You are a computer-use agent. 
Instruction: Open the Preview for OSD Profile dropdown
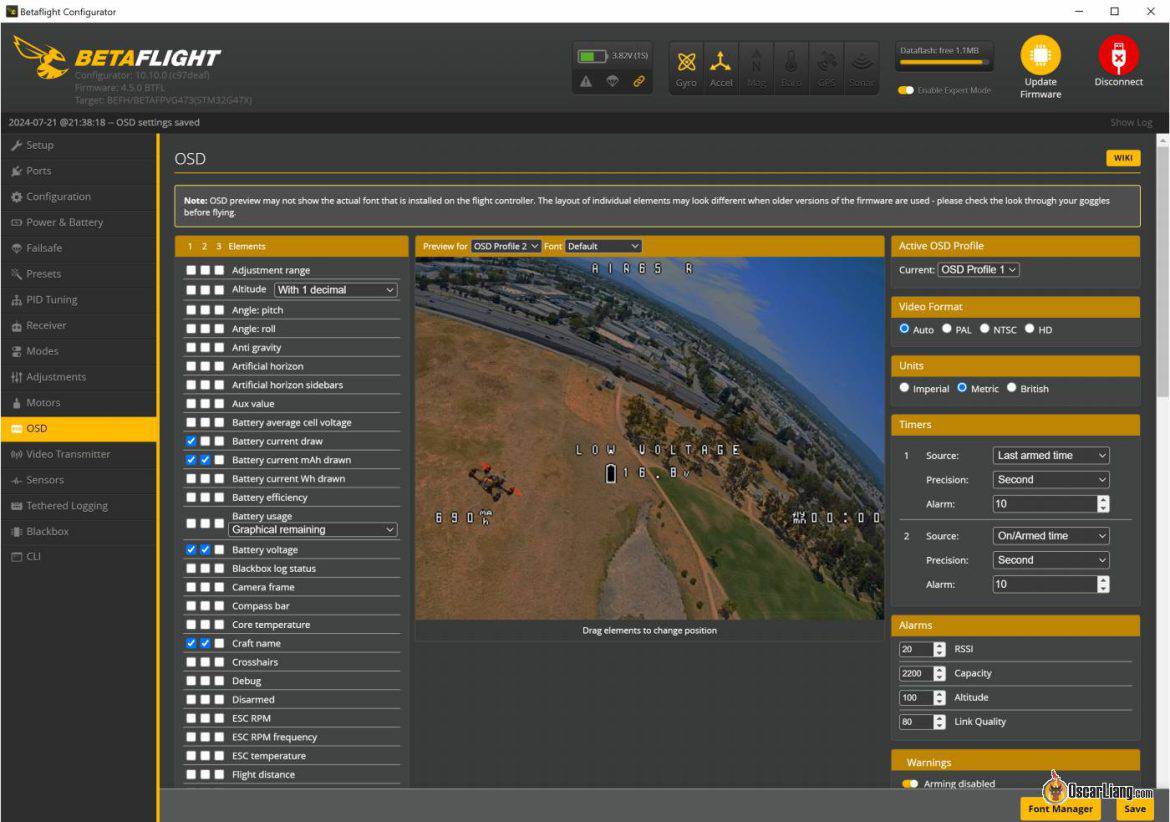coord(505,246)
